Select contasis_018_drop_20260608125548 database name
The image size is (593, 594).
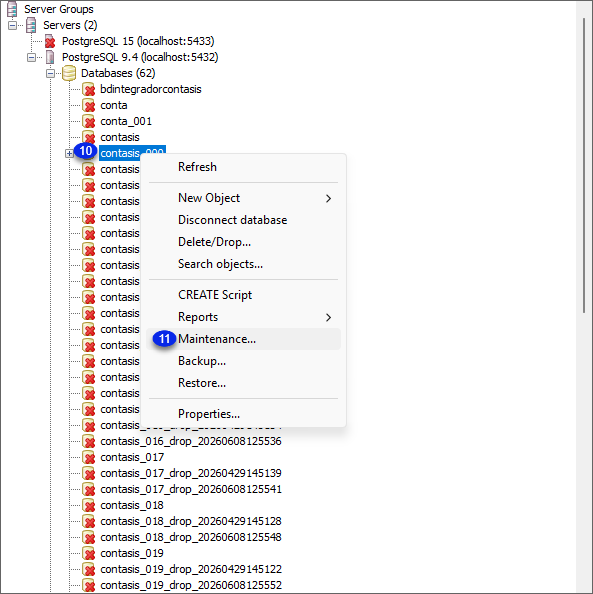[191, 537]
